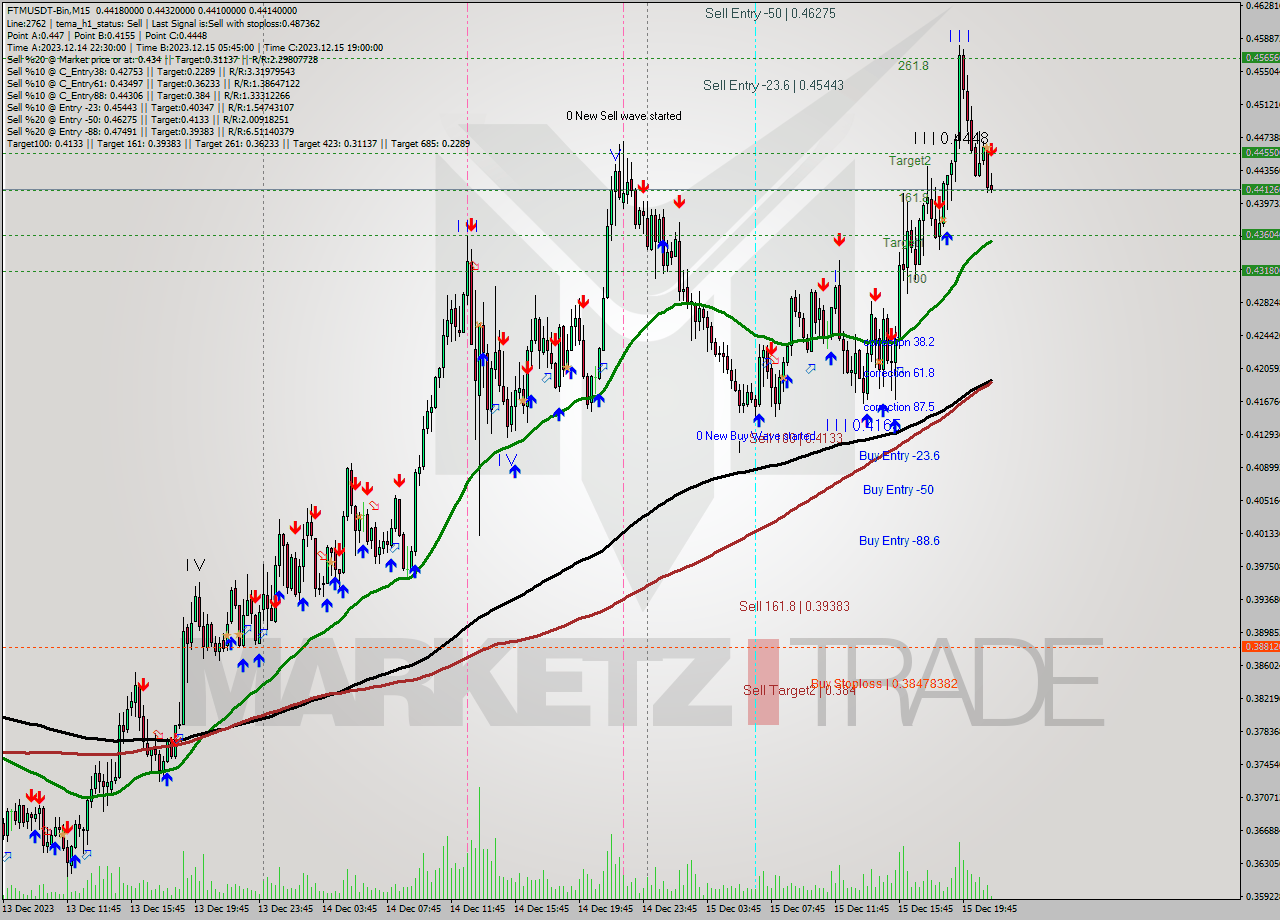Image resolution: width=1280 pixels, height=920 pixels.
Task: Click the 'Buy Entry -50' label
Action: click(898, 489)
